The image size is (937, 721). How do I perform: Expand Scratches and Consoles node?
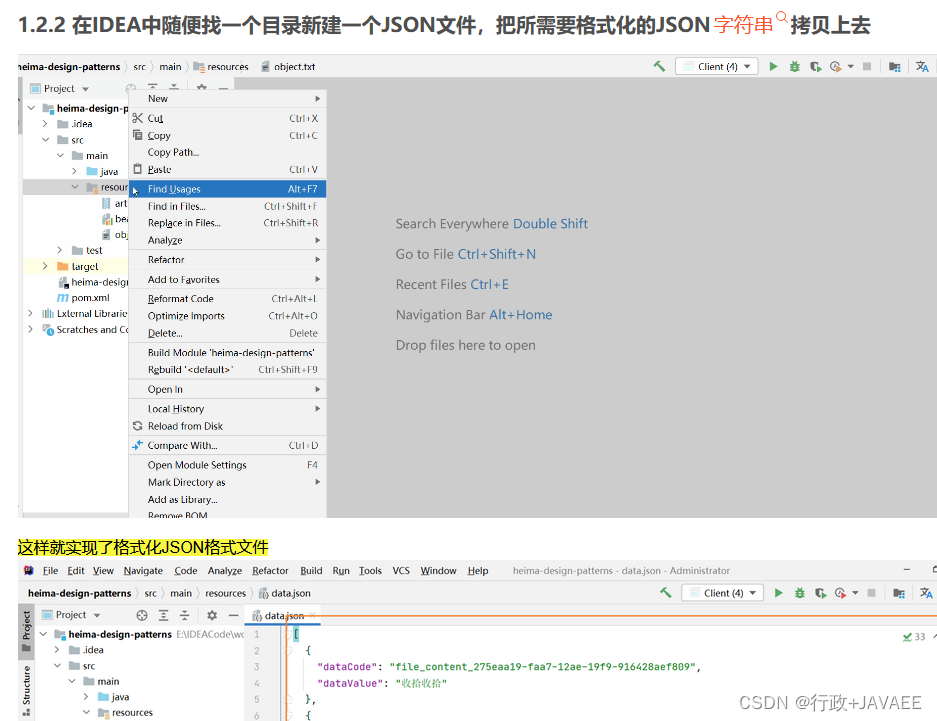[30, 329]
